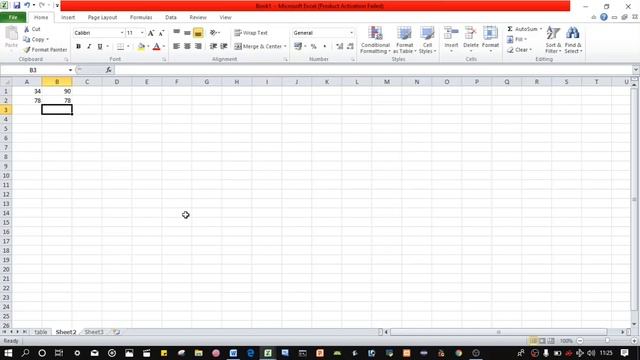Image resolution: width=640 pixels, height=360 pixels.
Task: Toggle top align icon
Action: click(177, 33)
